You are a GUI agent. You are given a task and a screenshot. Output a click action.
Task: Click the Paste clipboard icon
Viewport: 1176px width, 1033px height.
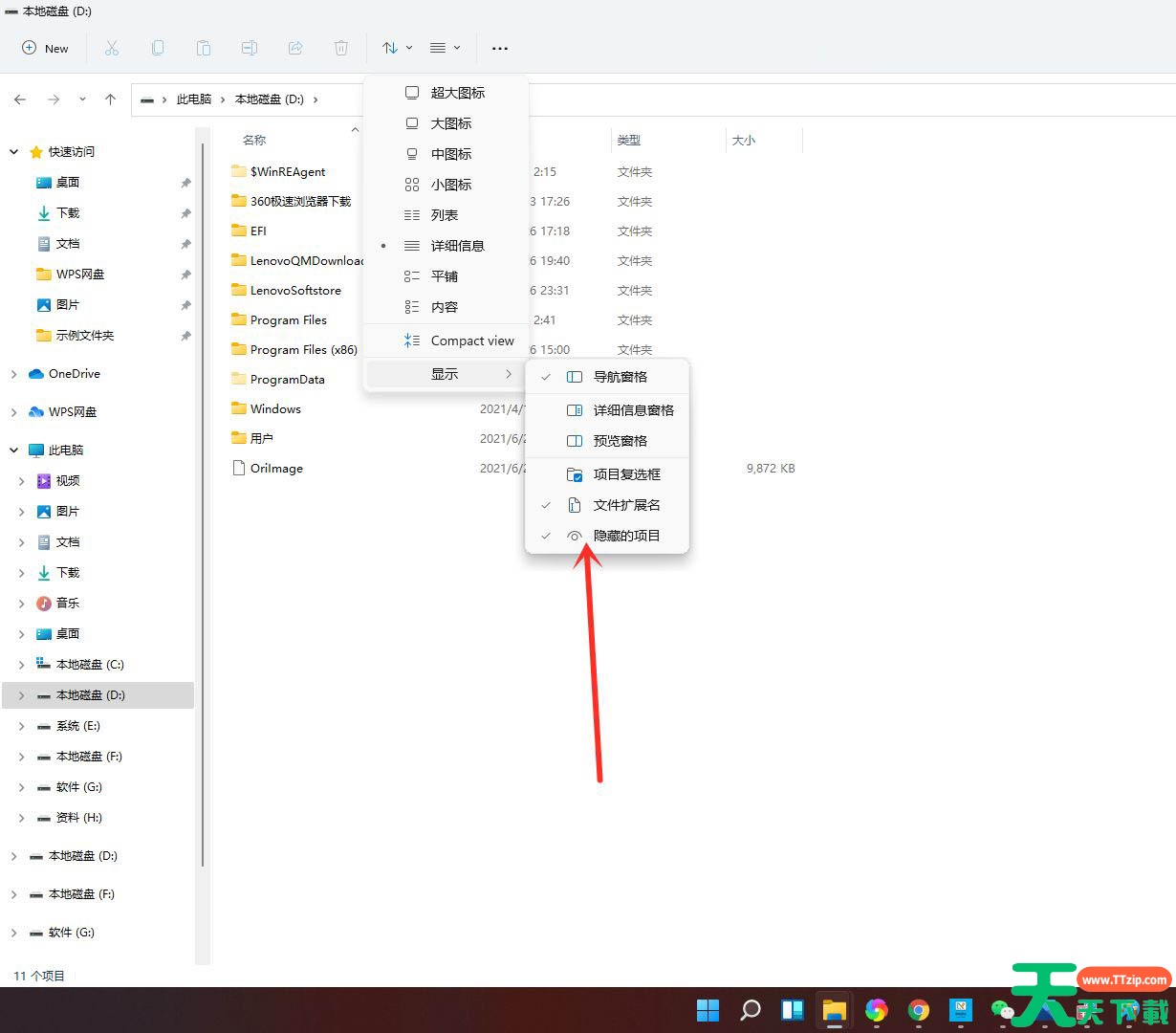(x=204, y=48)
